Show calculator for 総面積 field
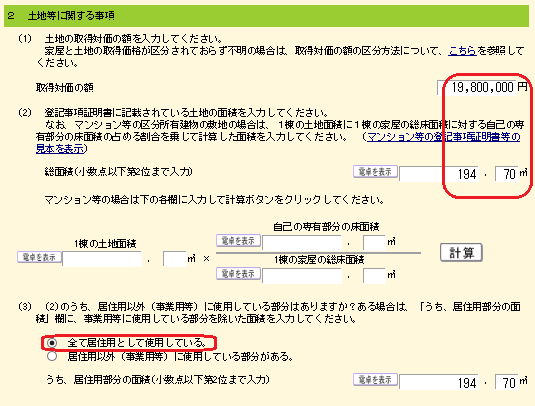The height and width of the screenshot is (406, 535). tap(375, 172)
